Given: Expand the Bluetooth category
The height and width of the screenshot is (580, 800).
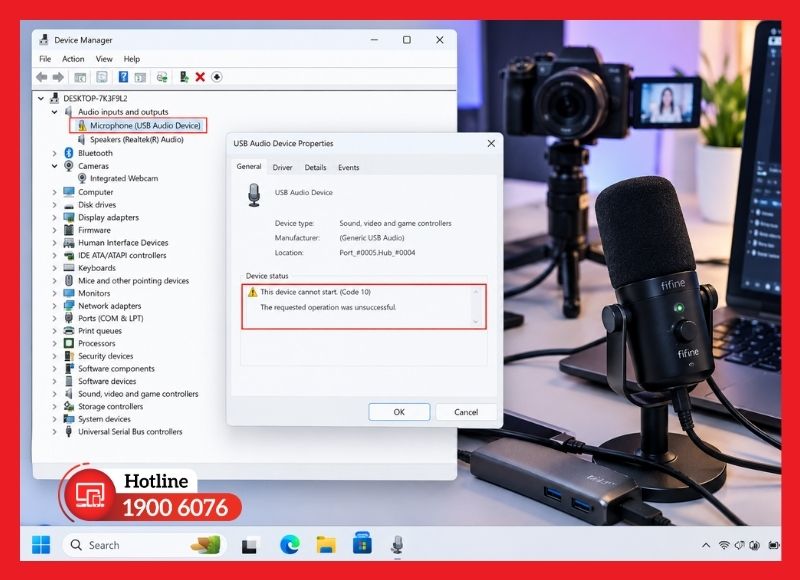Looking at the screenshot, I should tap(55, 153).
